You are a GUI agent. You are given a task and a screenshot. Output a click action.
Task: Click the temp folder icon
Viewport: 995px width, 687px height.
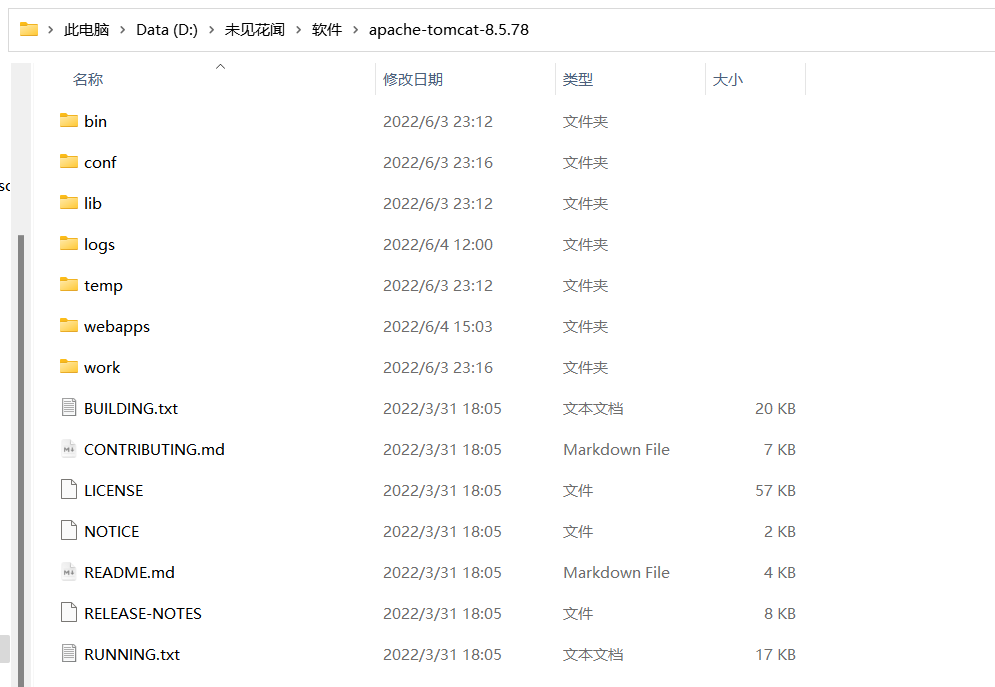click(69, 285)
